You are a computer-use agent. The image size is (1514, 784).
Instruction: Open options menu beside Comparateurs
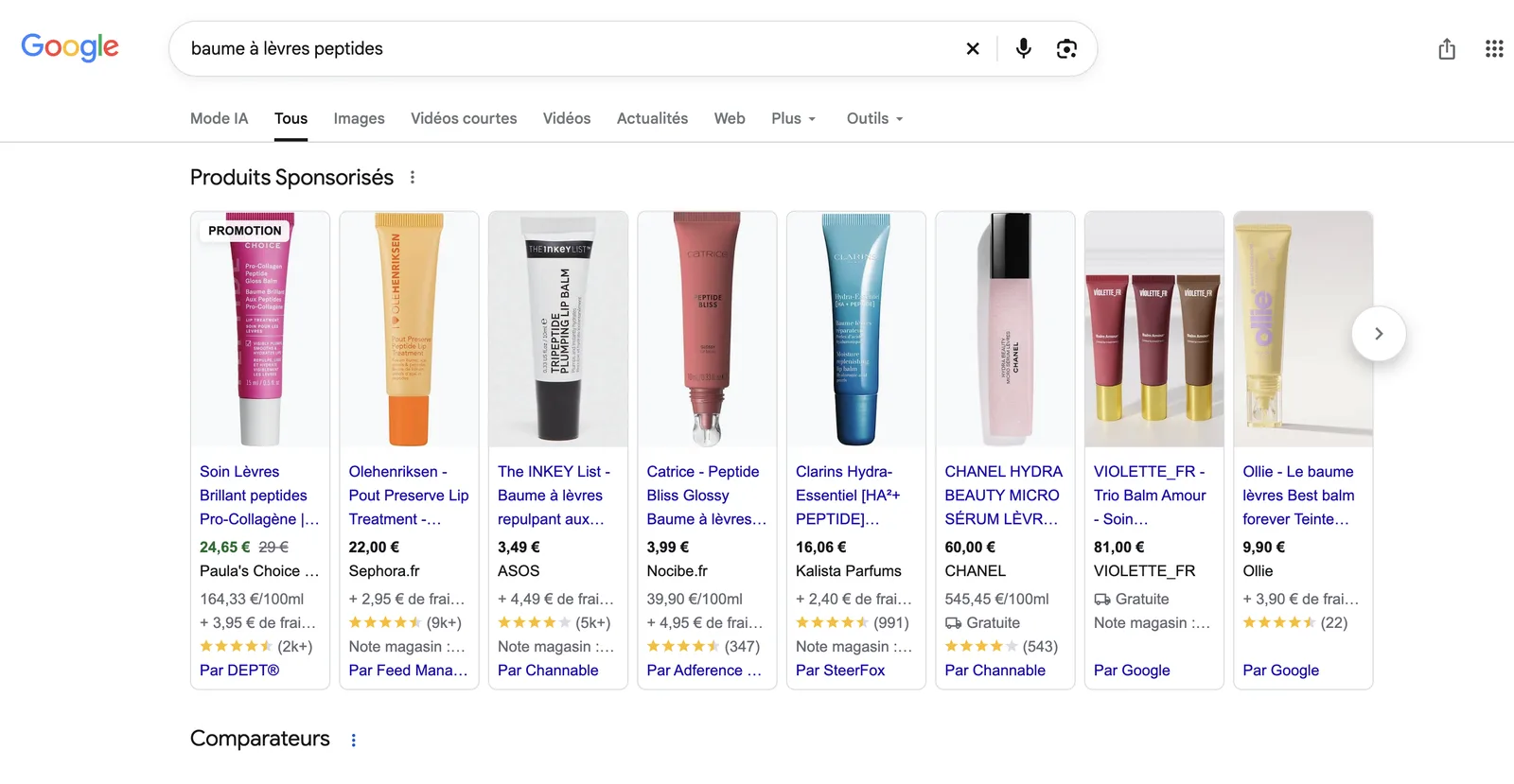tap(354, 740)
